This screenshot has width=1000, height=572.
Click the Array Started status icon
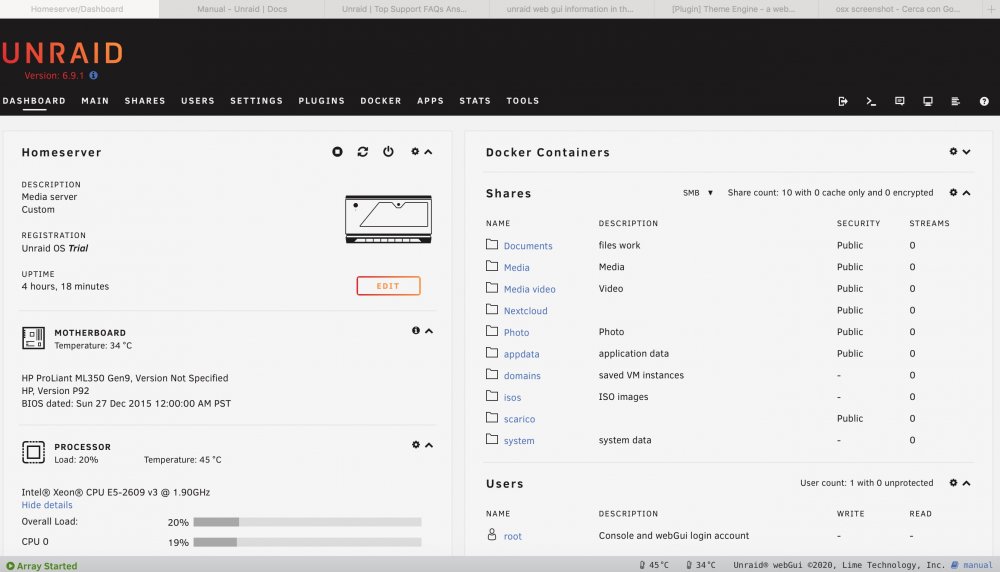[10, 566]
